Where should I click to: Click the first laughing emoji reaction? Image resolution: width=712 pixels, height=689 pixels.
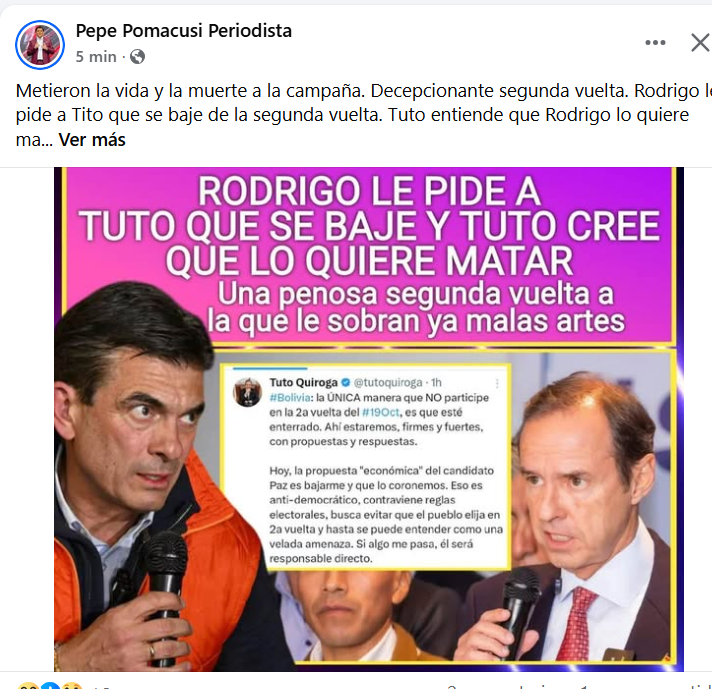27,686
